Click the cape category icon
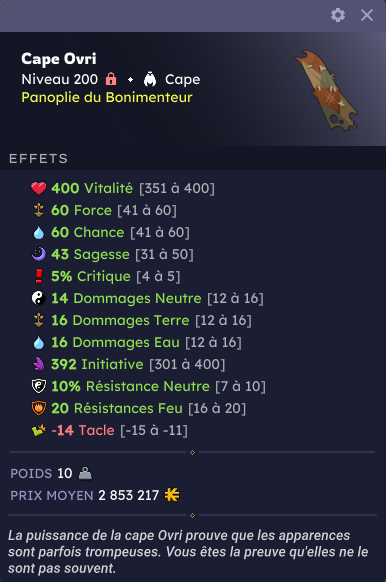This screenshot has height=582, width=386. click(150, 79)
